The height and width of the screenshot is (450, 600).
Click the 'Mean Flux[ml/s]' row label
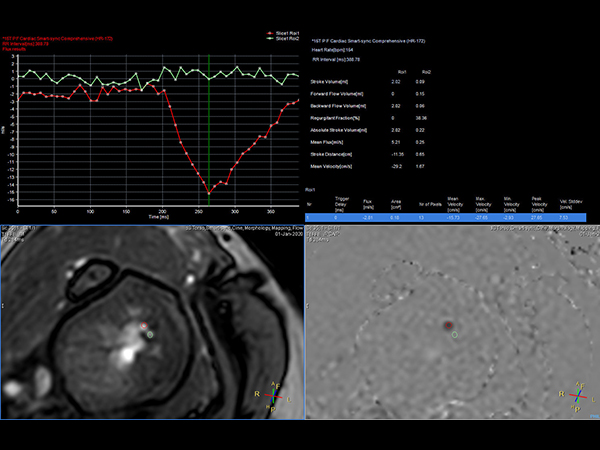pyautogui.click(x=327, y=142)
